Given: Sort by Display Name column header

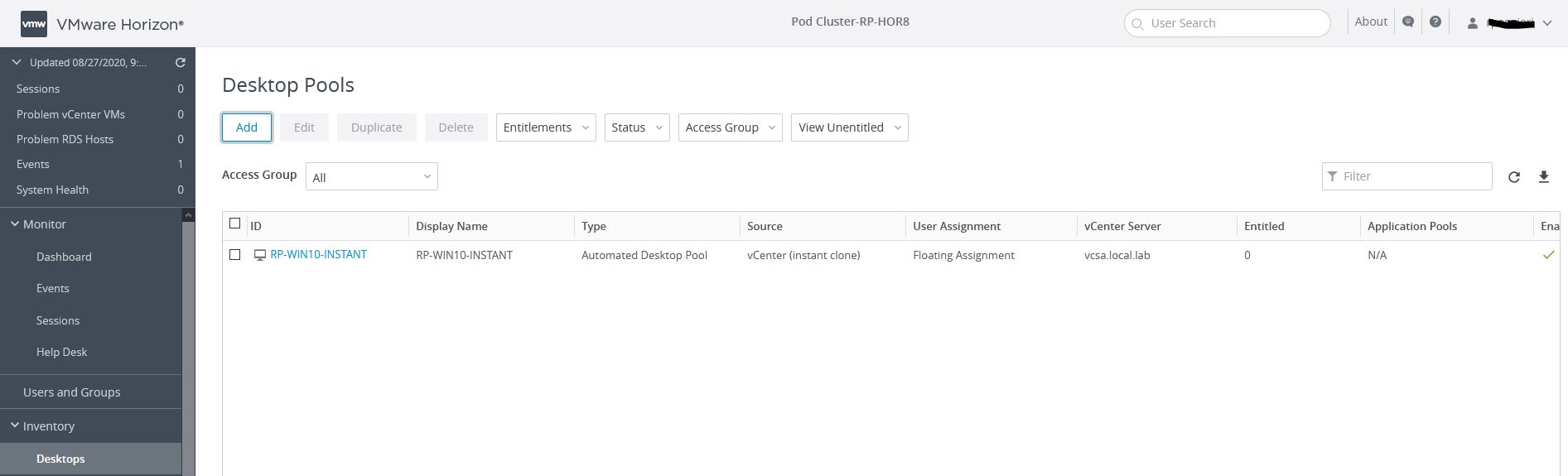Looking at the screenshot, I should (x=451, y=226).
